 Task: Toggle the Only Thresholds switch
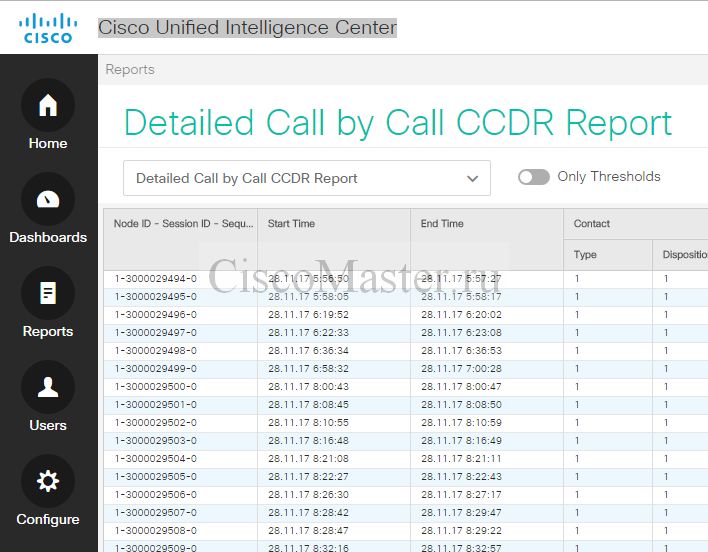[534, 177]
